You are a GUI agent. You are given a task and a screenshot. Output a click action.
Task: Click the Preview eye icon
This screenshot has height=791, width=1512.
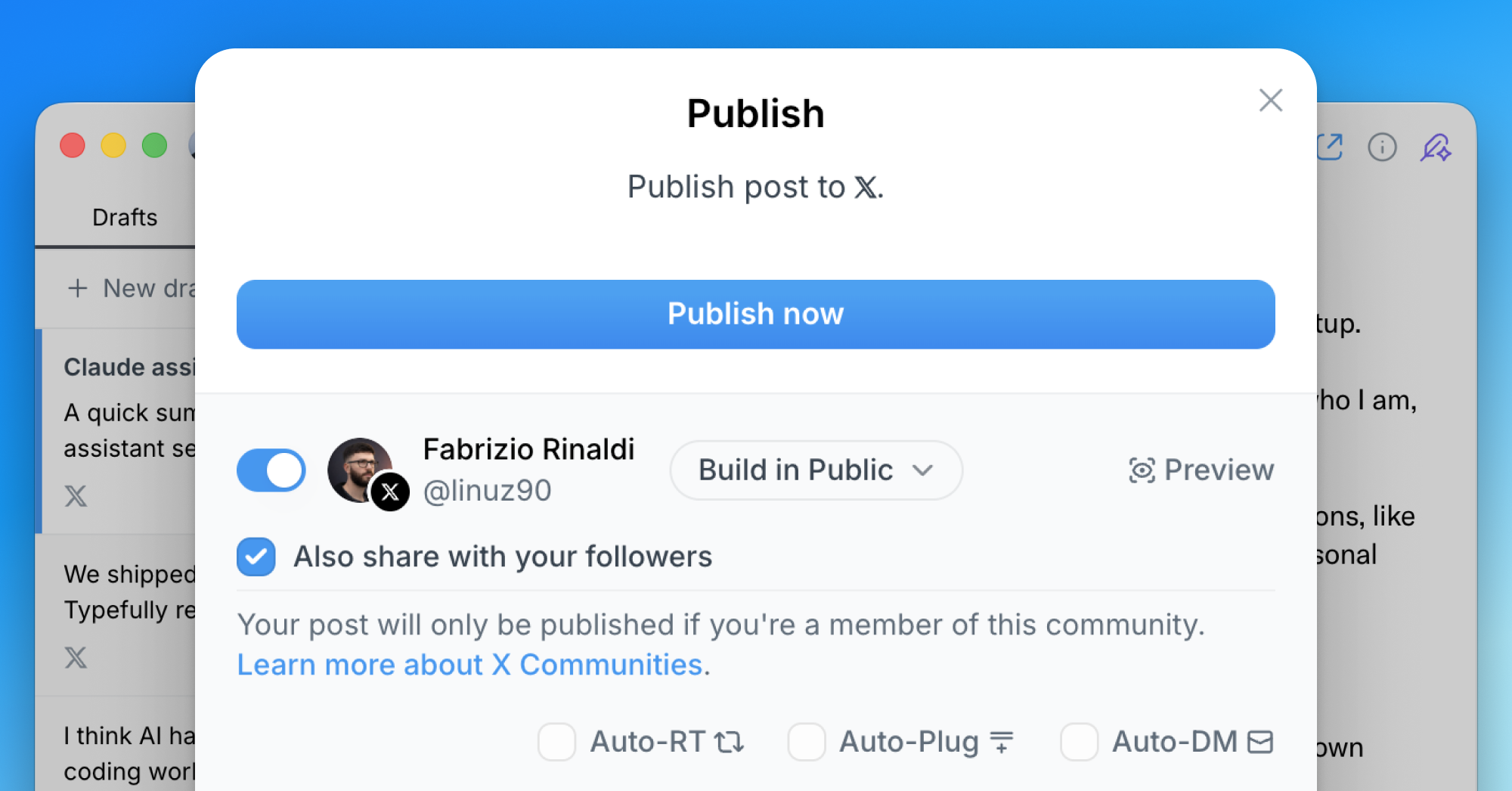click(x=1142, y=470)
